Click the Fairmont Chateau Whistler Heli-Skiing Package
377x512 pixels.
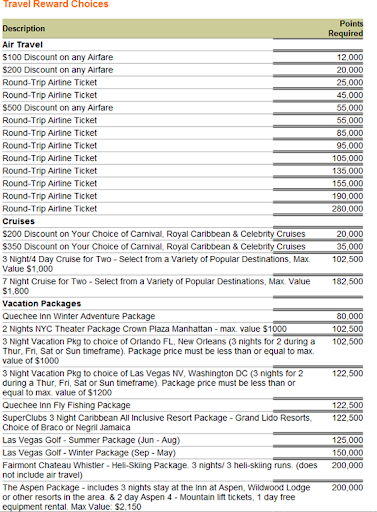point(160,470)
